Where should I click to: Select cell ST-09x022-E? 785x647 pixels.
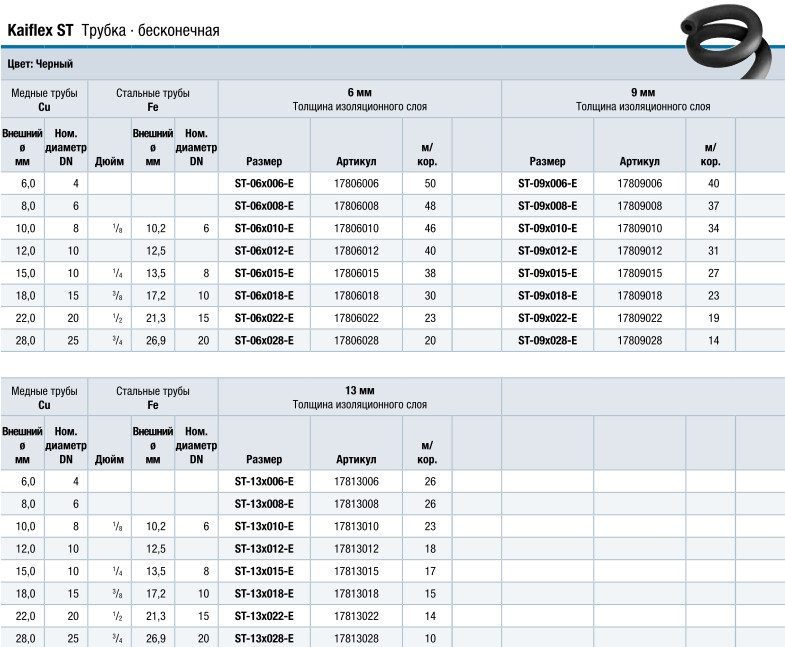[x=547, y=318]
